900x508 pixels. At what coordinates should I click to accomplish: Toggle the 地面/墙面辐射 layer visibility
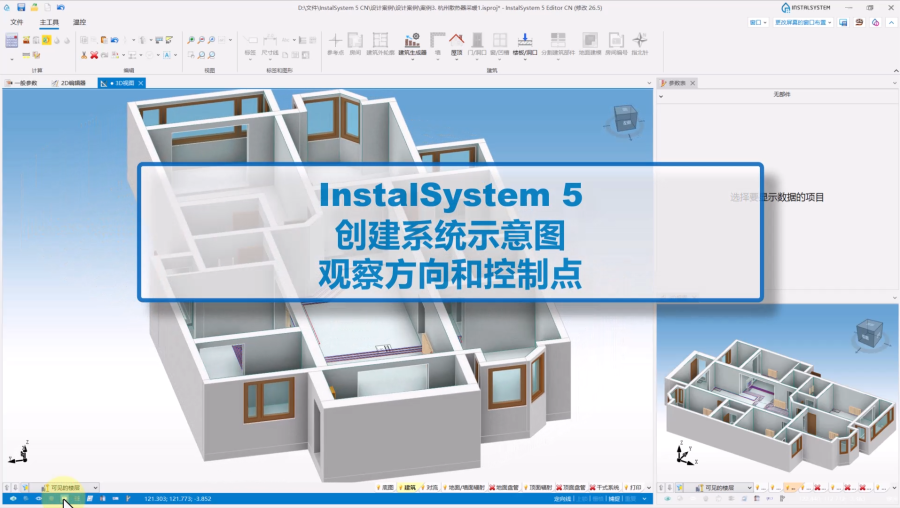point(464,487)
